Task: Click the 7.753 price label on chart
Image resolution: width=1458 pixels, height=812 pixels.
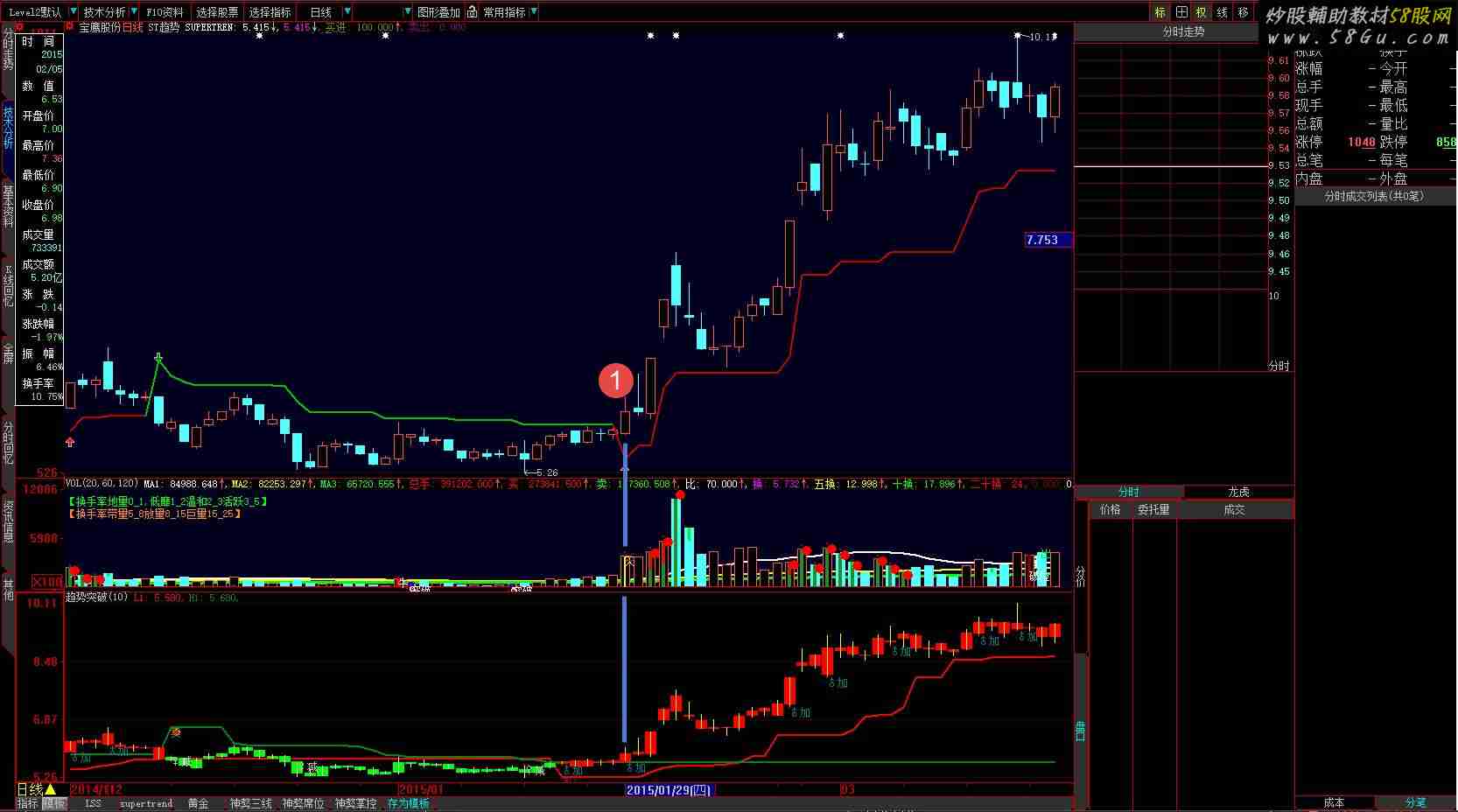Action: click(x=1047, y=240)
